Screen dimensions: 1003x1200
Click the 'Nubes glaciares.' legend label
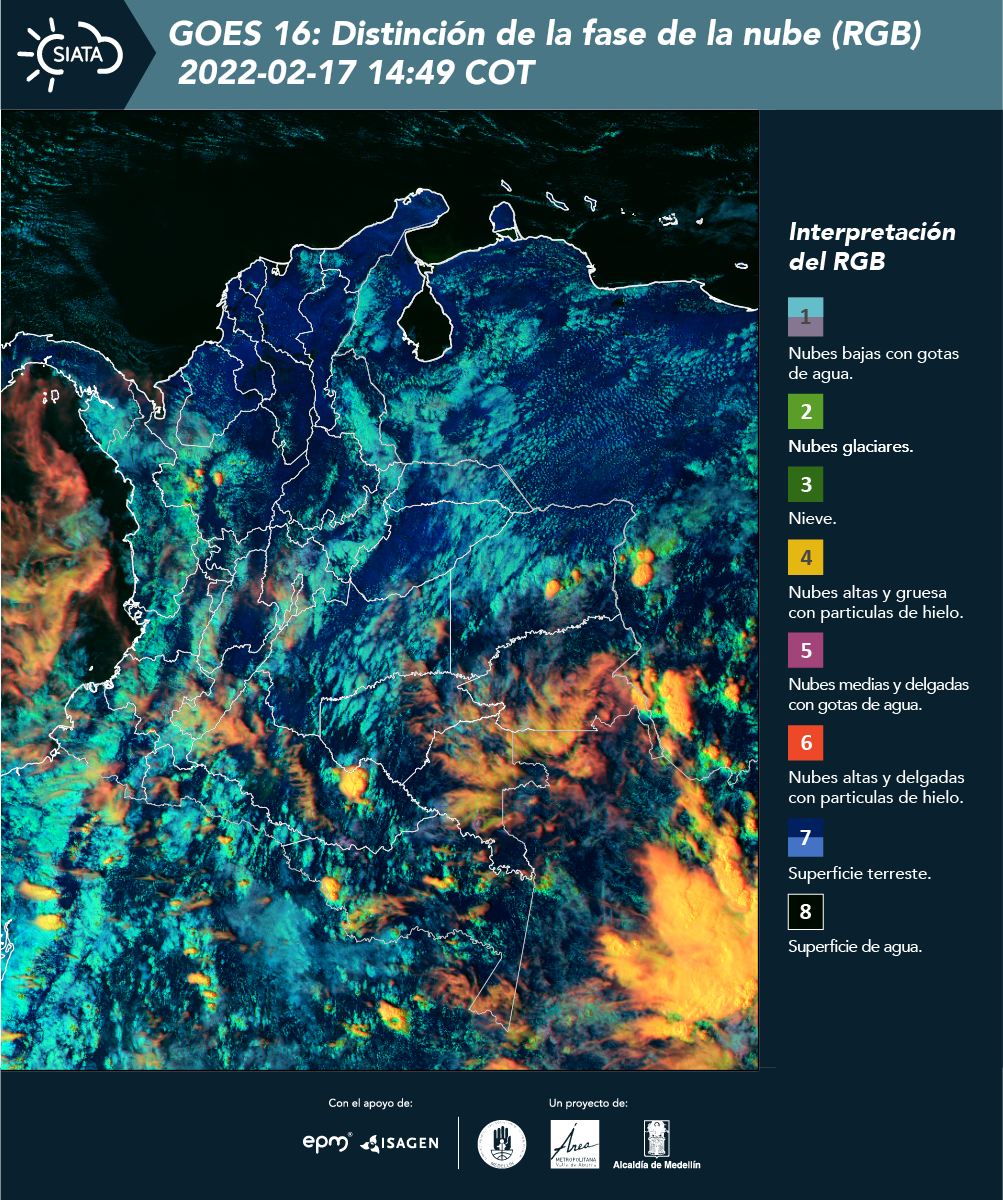pos(850,447)
